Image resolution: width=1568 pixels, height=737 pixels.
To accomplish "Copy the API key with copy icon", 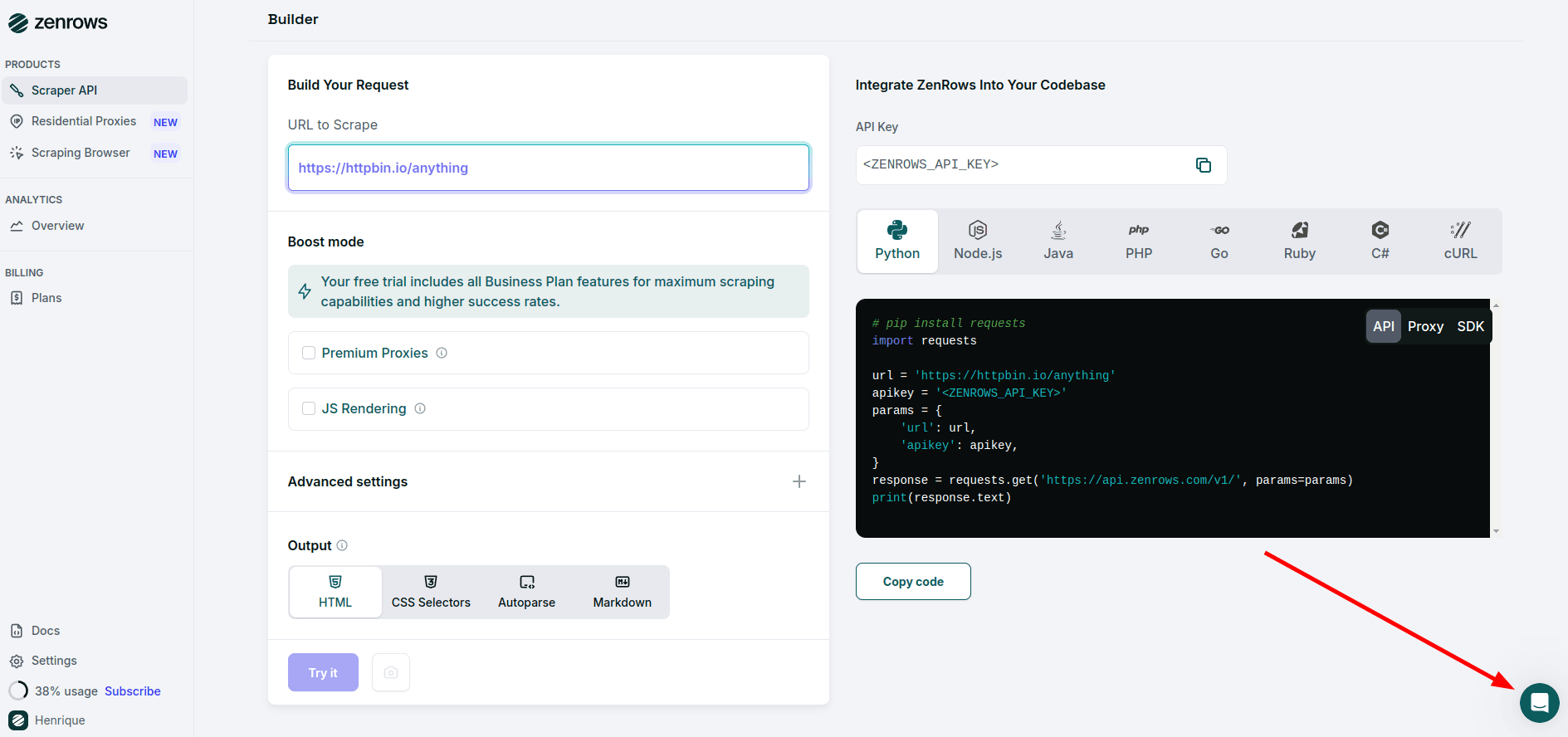I will point(1204,165).
